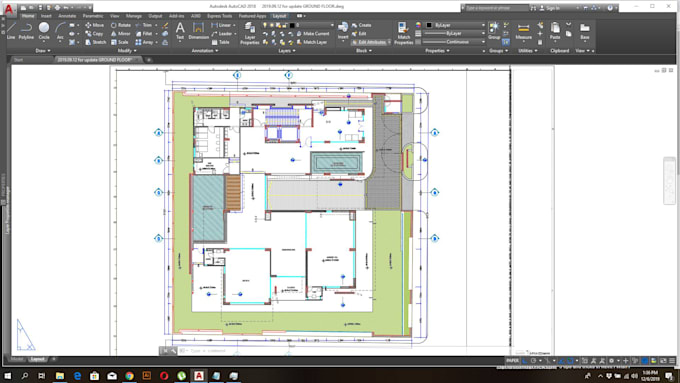The width and height of the screenshot is (680, 383).
Task: Select Match Properties tool
Action: [x=403, y=33]
